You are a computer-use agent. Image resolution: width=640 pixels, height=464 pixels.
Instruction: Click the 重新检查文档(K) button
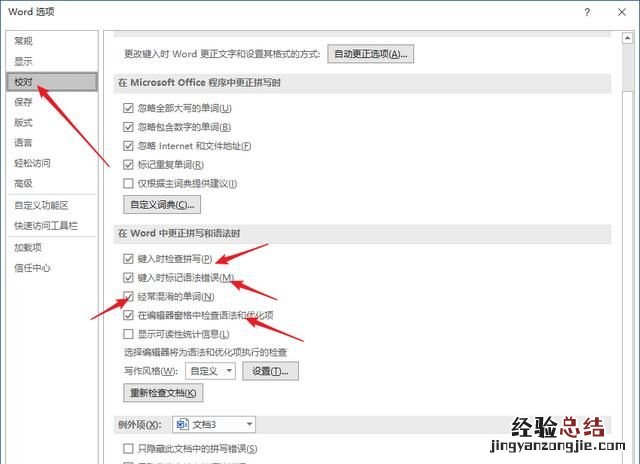[x=163, y=393]
